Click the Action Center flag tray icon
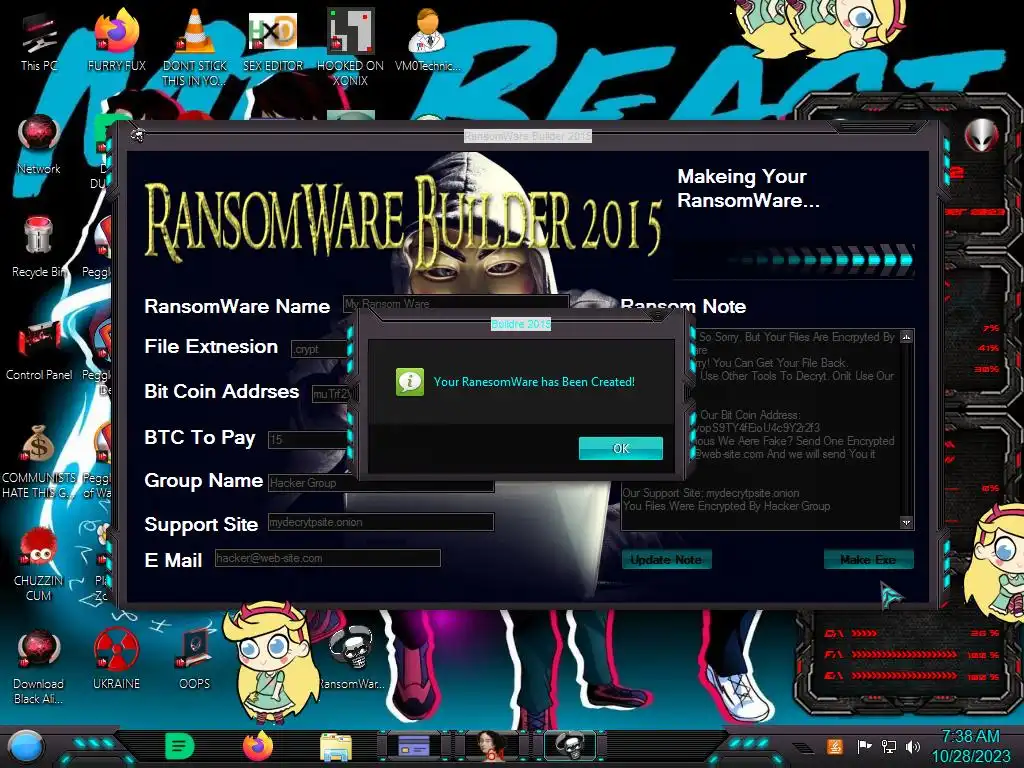The height and width of the screenshot is (768, 1024). tap(864, 747)
